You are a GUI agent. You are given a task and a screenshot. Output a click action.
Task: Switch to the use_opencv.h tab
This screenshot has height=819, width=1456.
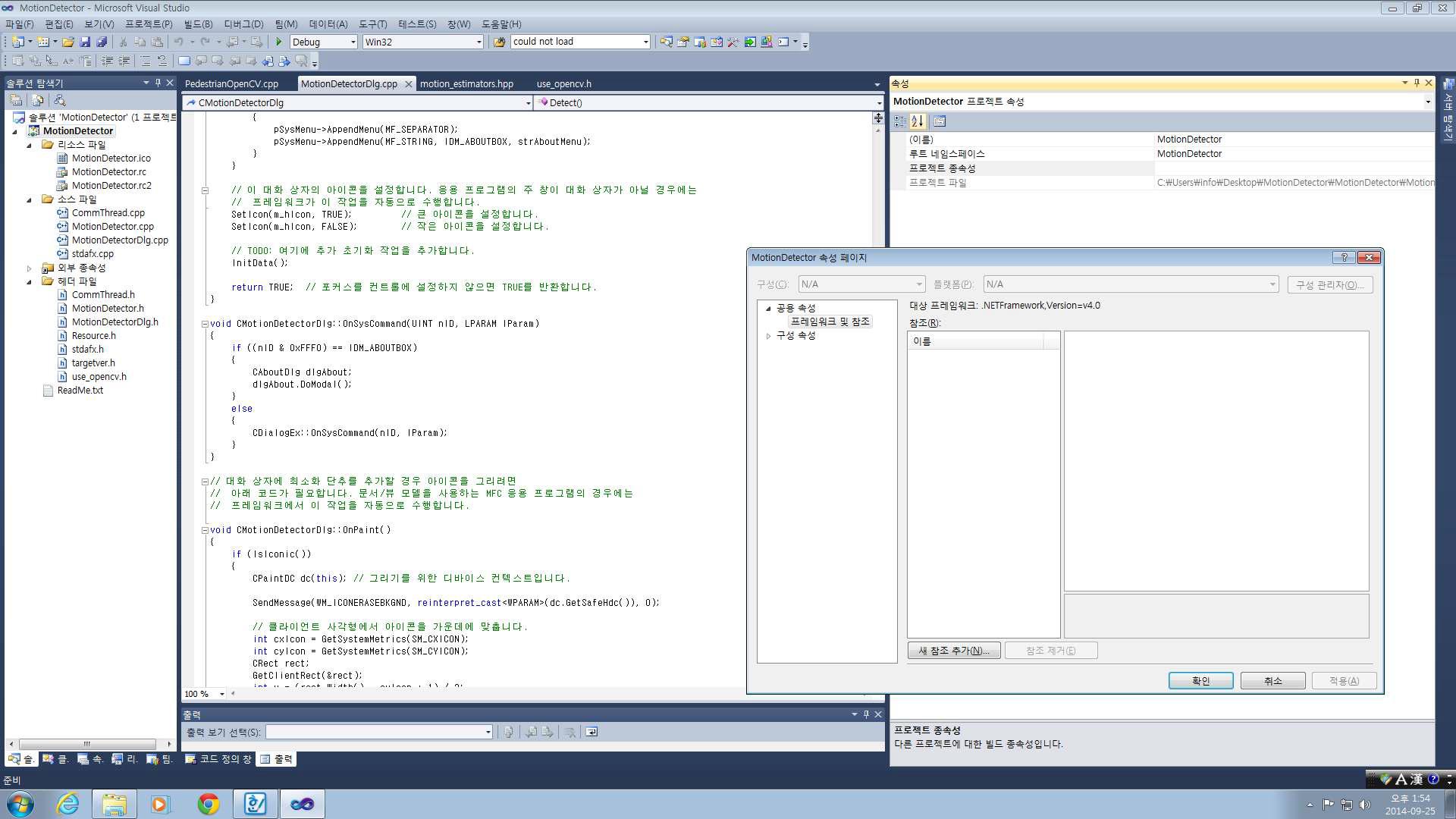[563, 84]
